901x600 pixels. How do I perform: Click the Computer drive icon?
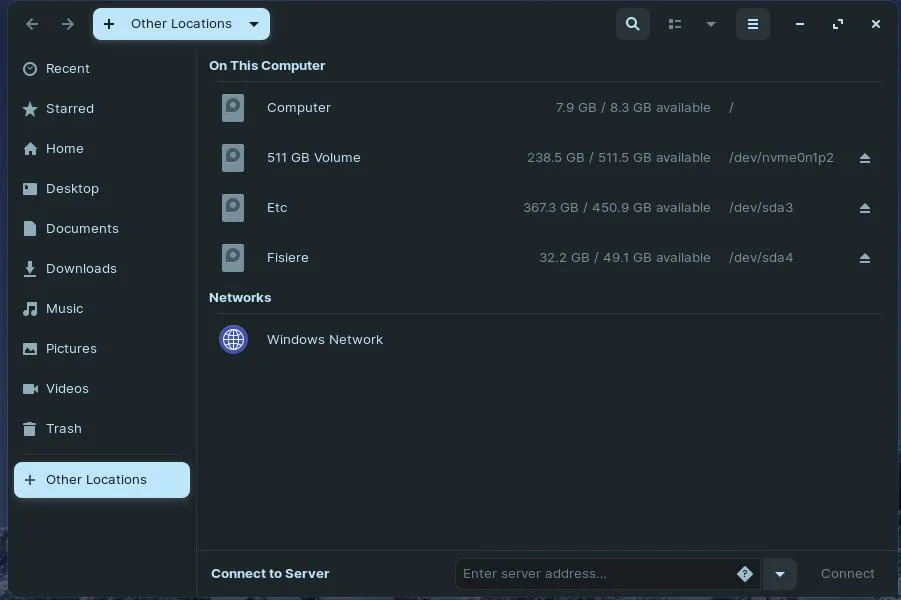coord(233,108)
